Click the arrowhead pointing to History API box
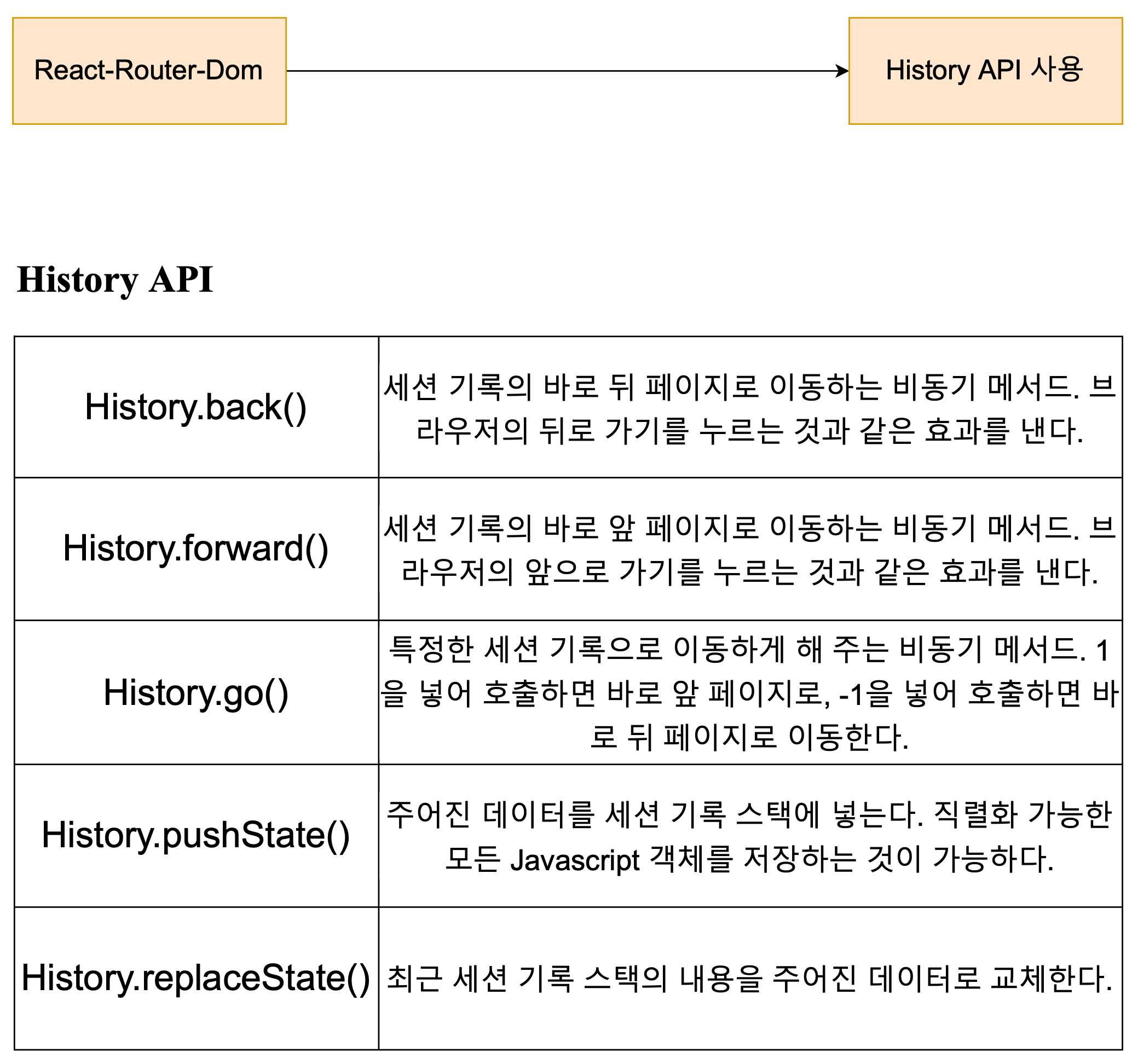The image size is (1132, 1064). pyautogui.click(x=843, y=71)
